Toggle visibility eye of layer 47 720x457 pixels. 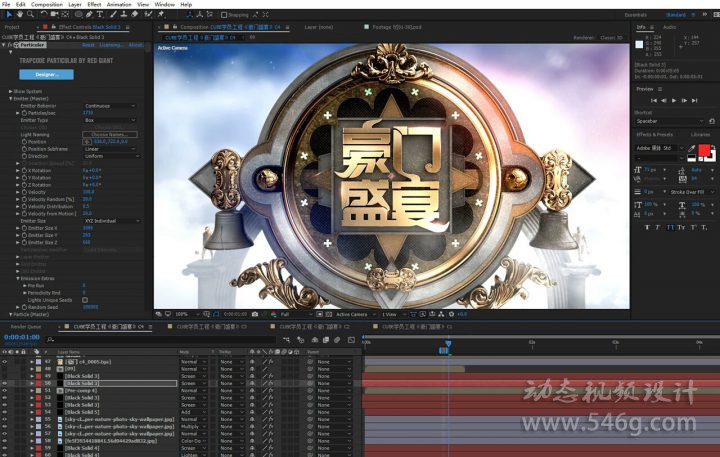[5, 360]
